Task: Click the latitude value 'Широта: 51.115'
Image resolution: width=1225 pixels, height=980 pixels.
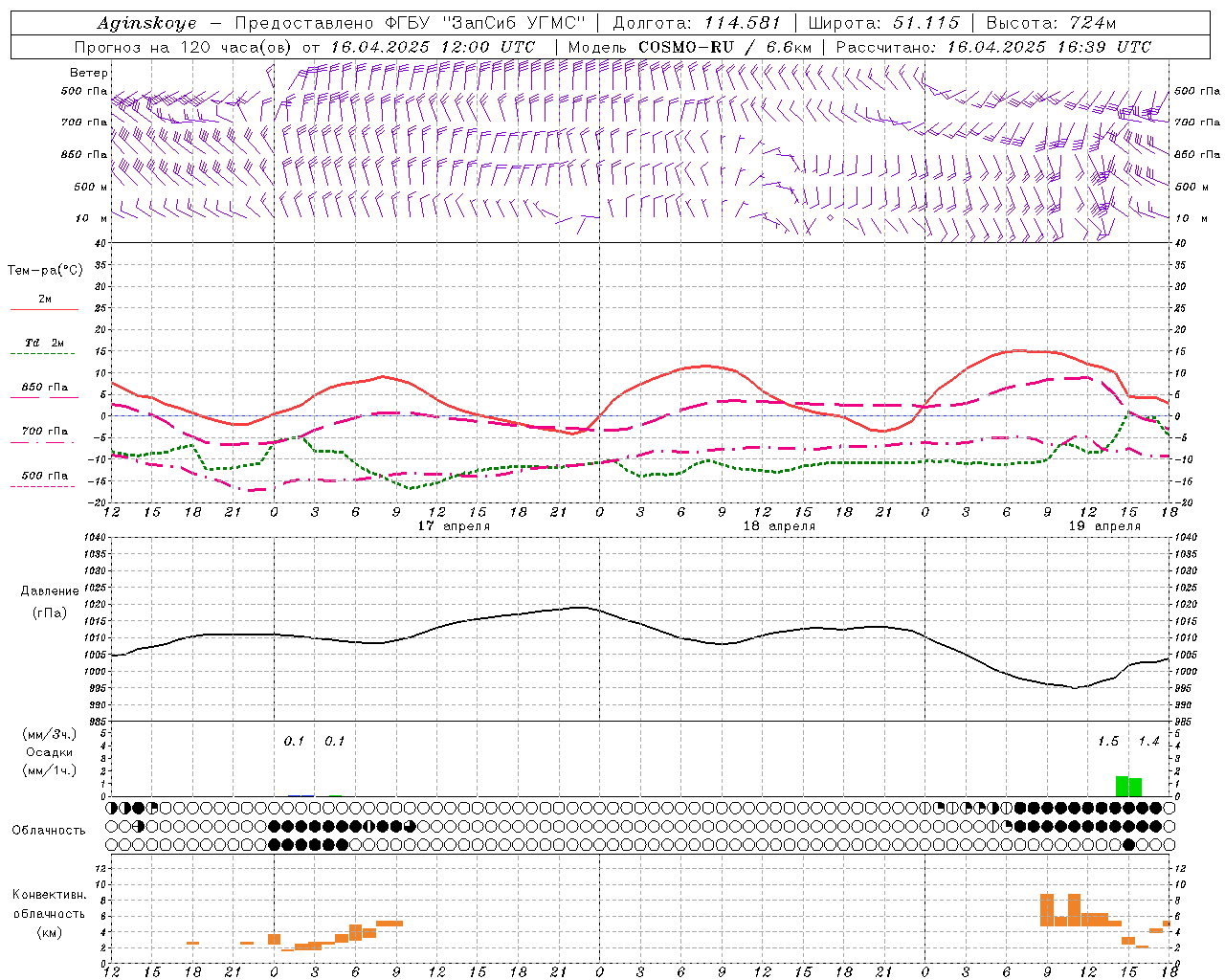Action: [883, 23]
